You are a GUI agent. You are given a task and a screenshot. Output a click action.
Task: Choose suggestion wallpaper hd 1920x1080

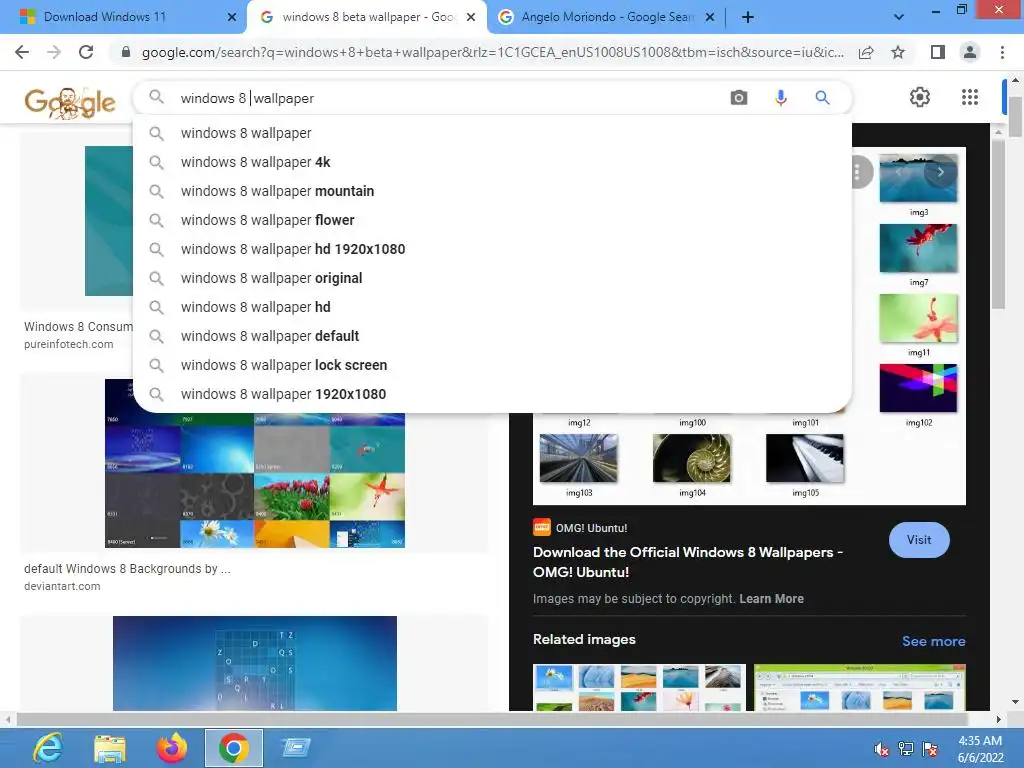pyautogui.click(x=492, y=249)
